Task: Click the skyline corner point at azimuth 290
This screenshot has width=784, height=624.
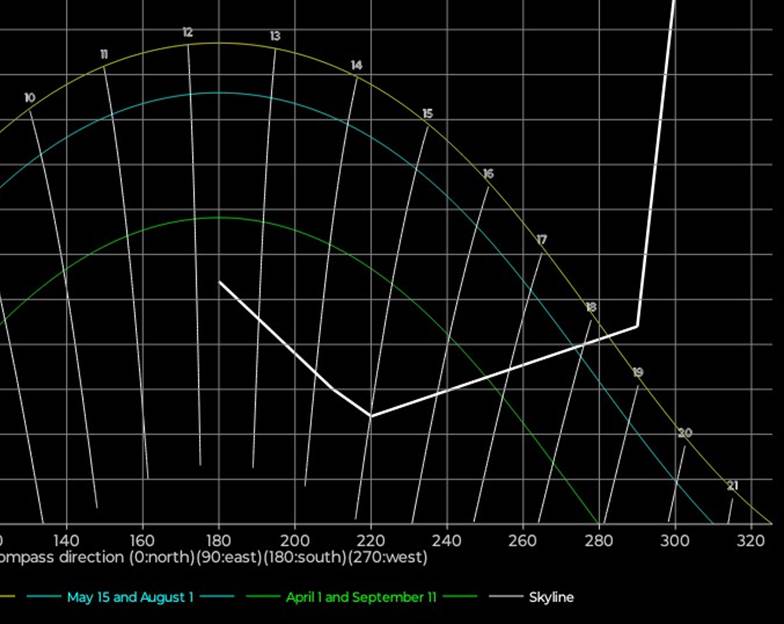Action: pos(637,326)
